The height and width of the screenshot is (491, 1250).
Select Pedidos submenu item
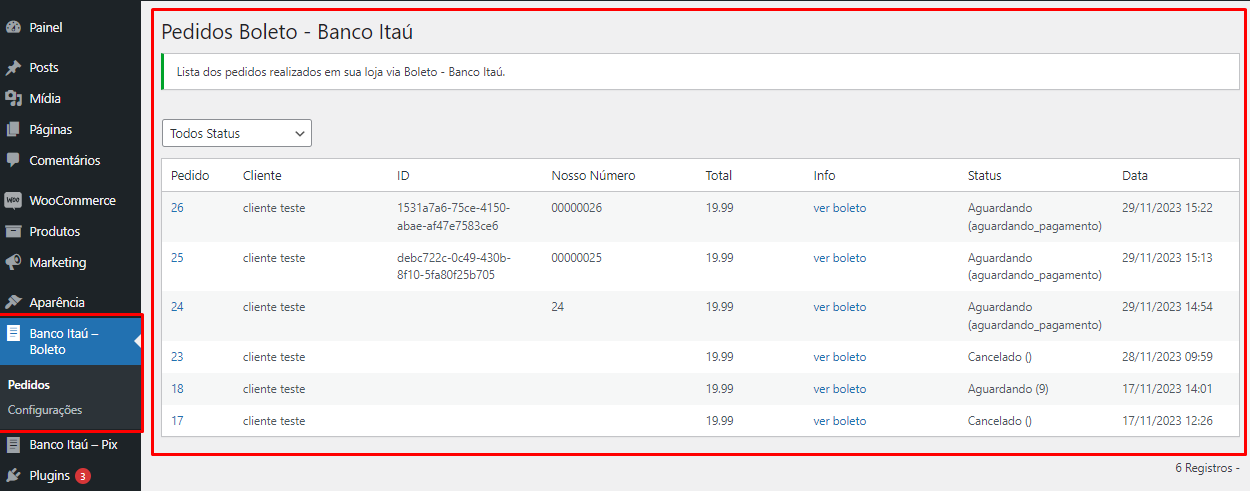29,385
